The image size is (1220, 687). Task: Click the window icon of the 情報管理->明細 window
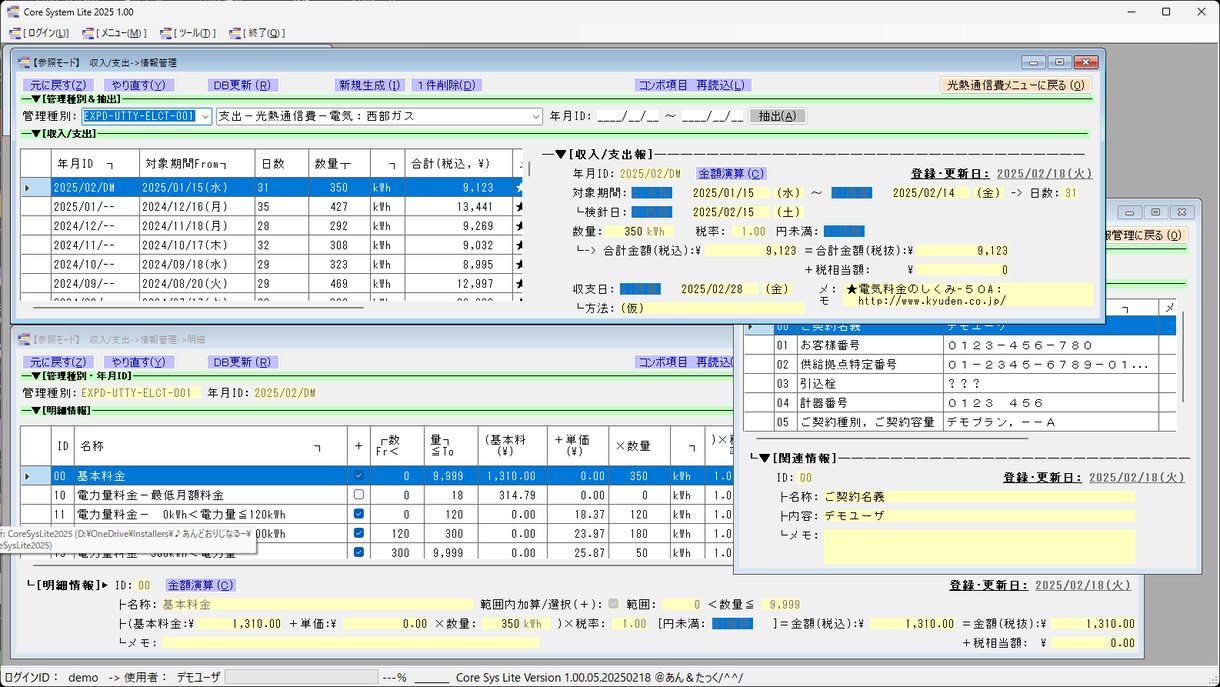point(25,340)
